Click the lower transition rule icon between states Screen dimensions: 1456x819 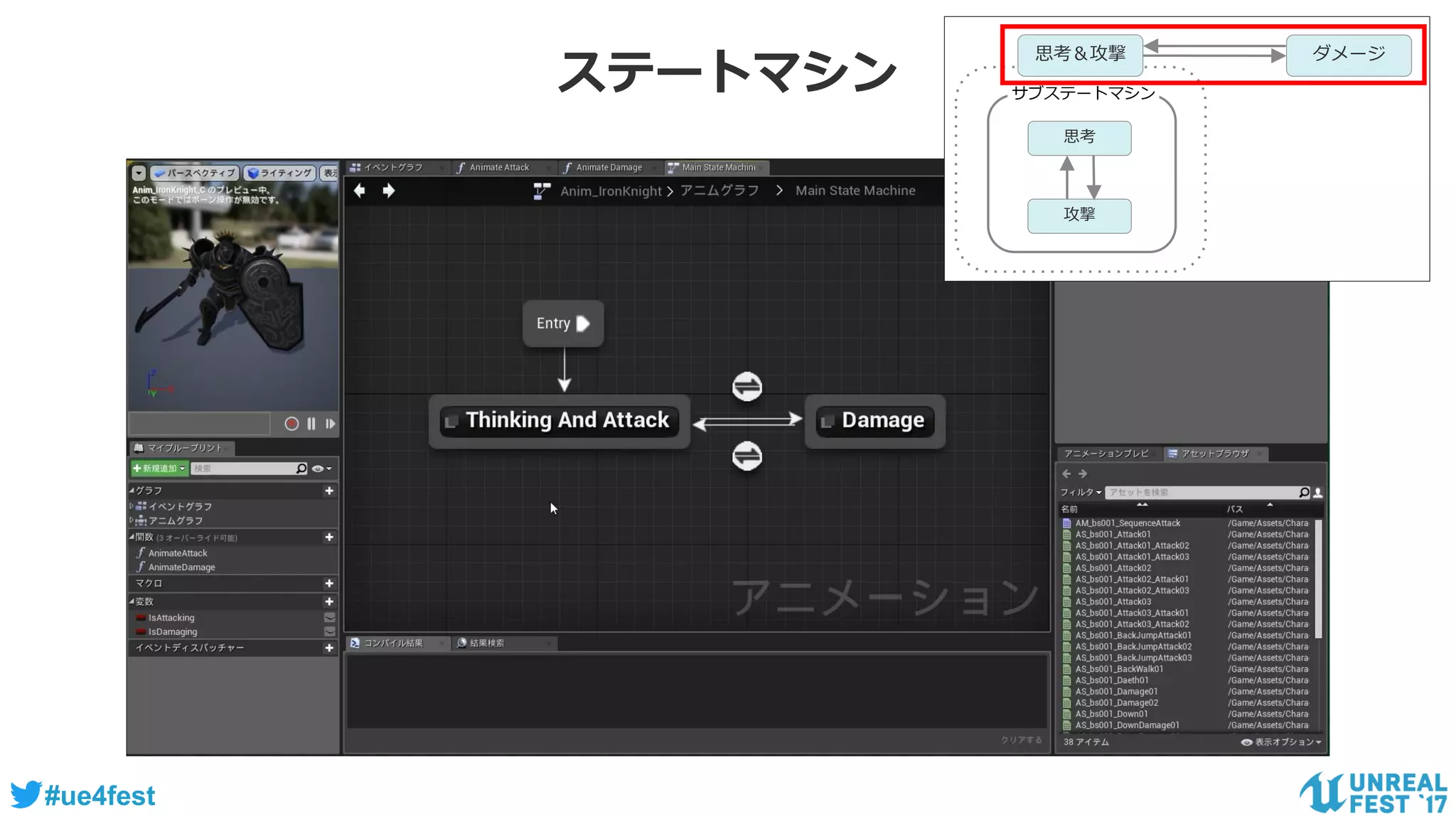[x=747, y=456]
